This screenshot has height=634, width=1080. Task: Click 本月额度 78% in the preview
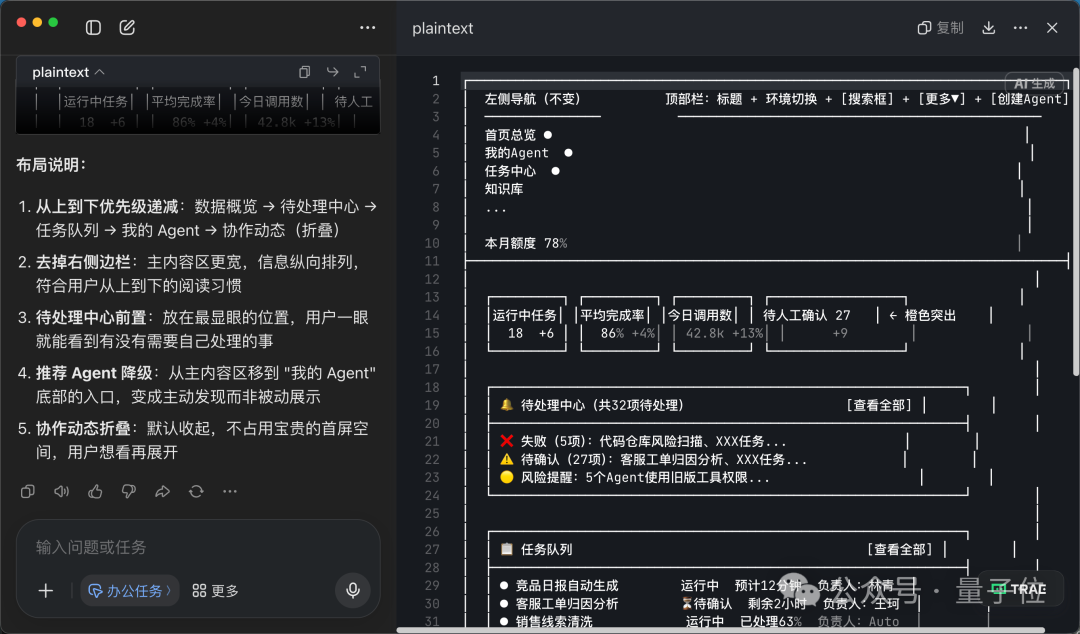[x=526, y=243]
